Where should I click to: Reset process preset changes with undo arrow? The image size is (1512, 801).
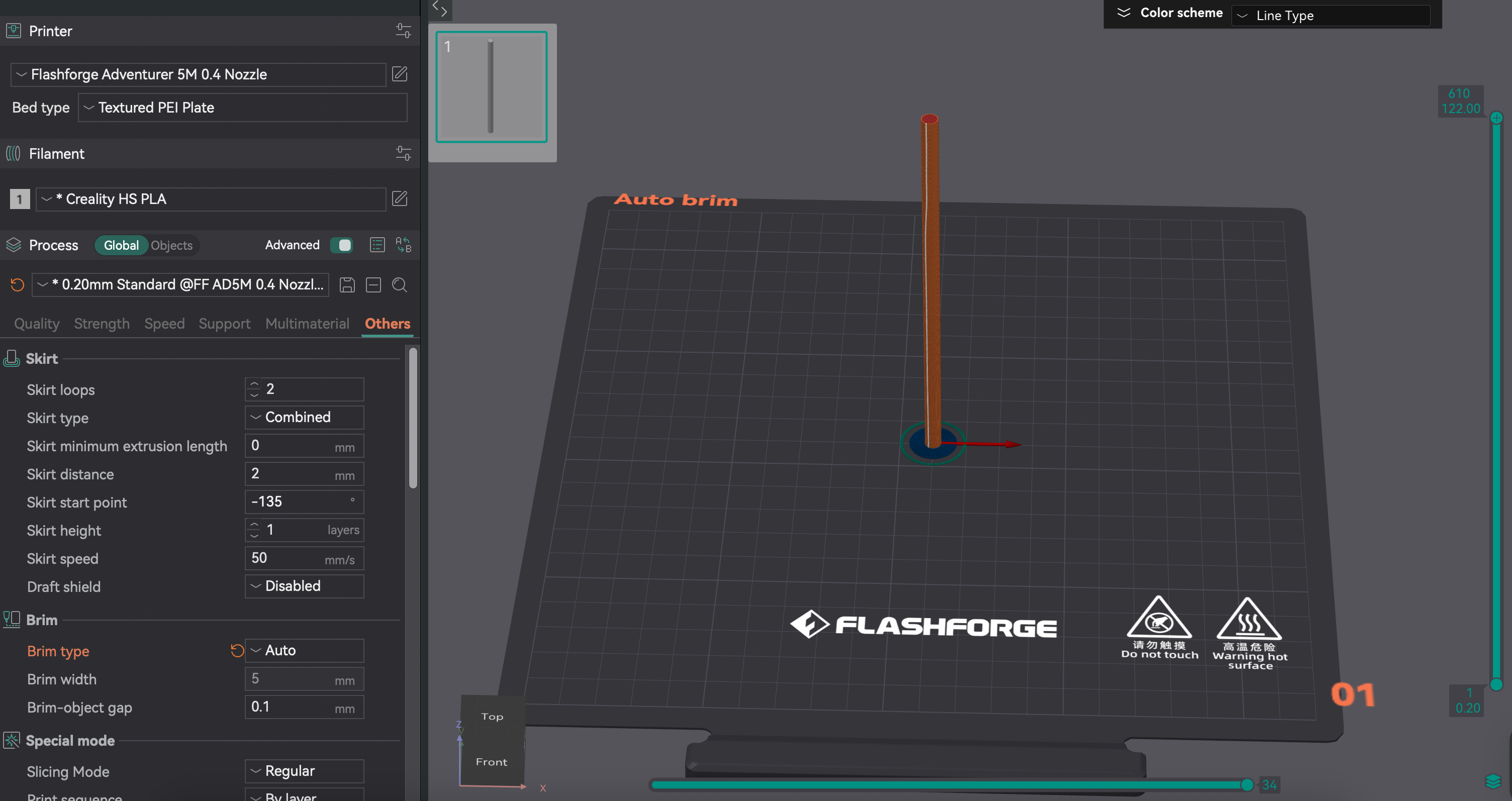18,284
